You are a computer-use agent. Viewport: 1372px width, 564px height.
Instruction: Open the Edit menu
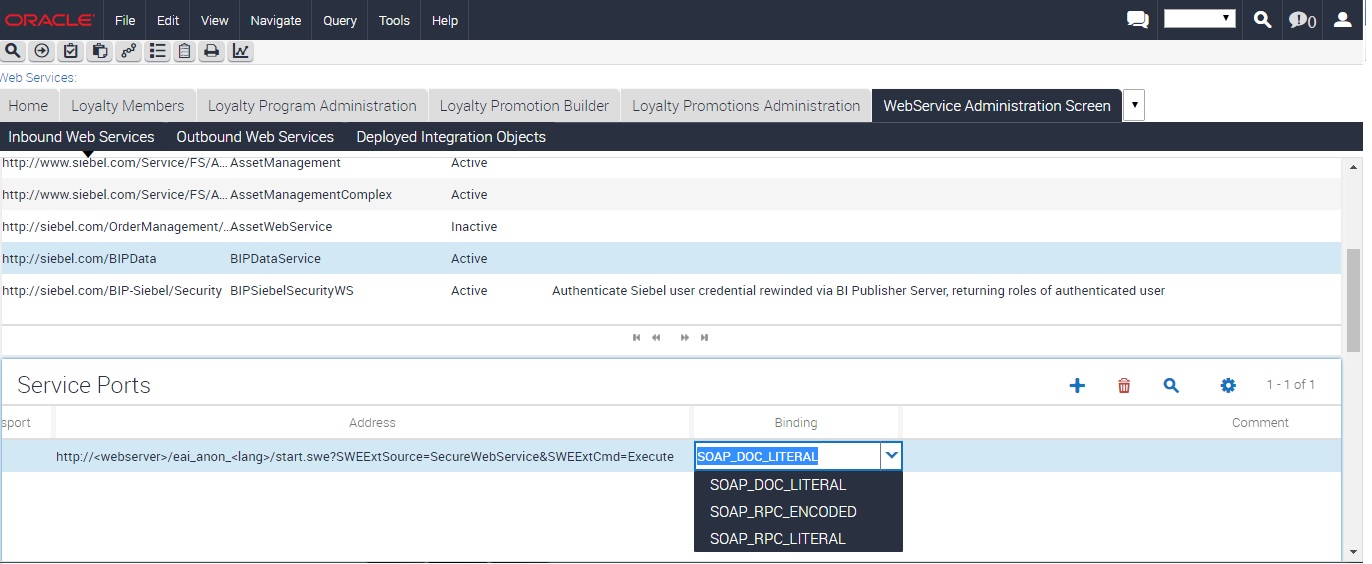(168, 20)
